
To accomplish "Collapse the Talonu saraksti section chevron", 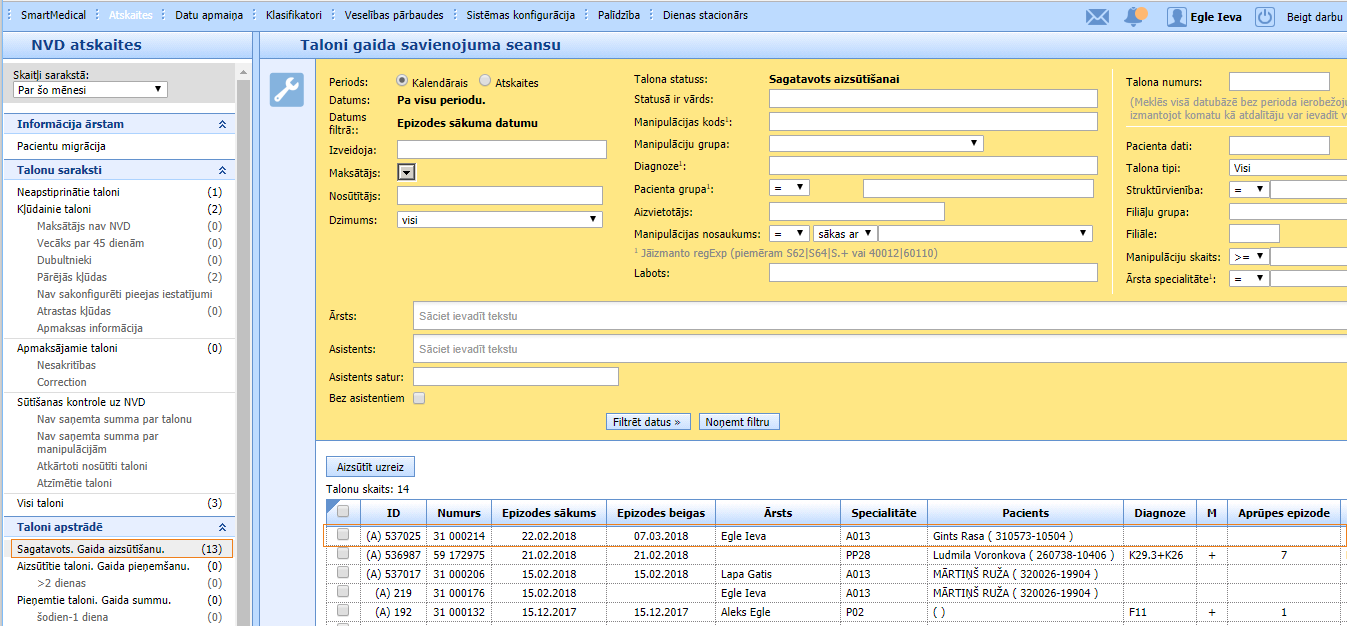I will point(222,171).
